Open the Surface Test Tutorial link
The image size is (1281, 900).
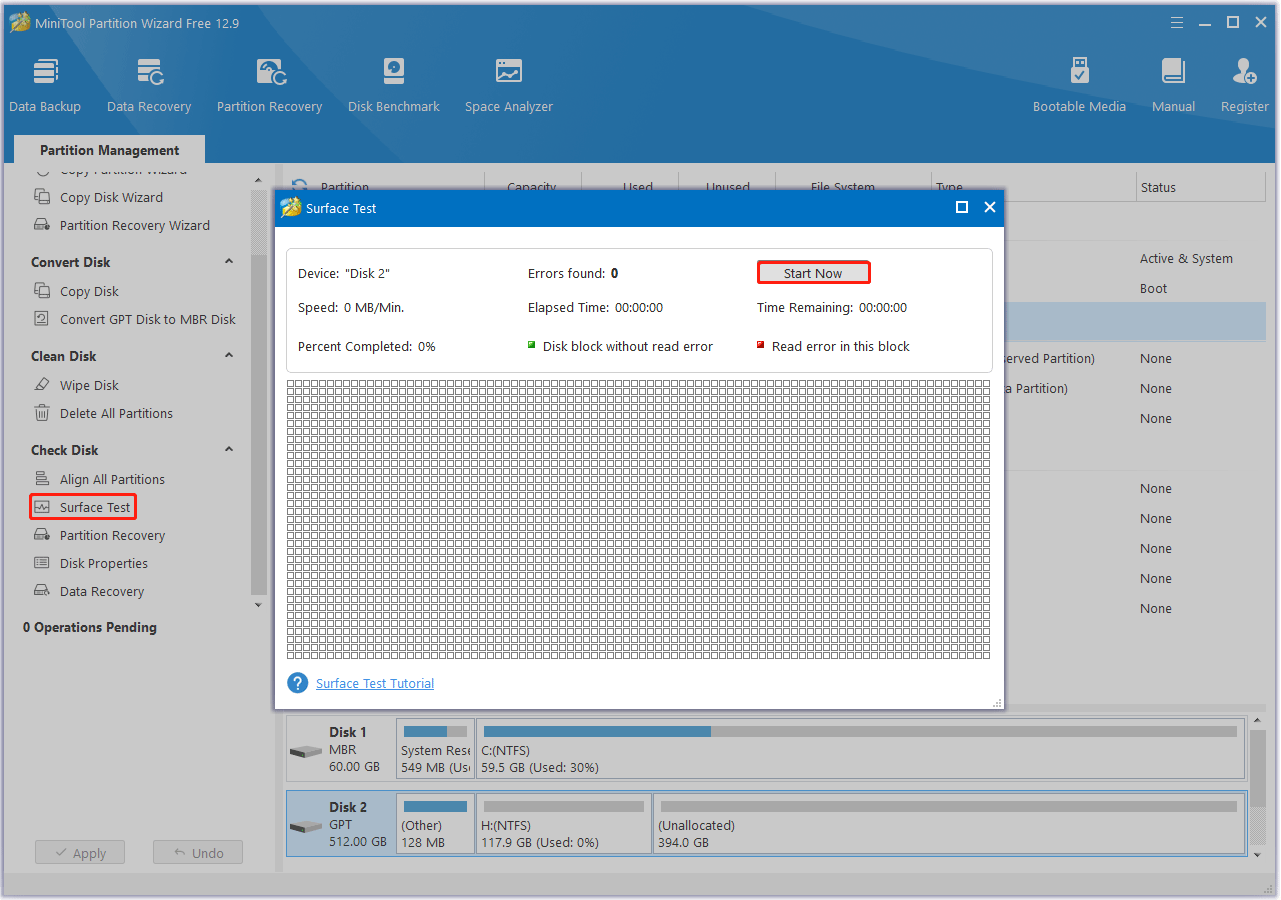pos(375,683)
